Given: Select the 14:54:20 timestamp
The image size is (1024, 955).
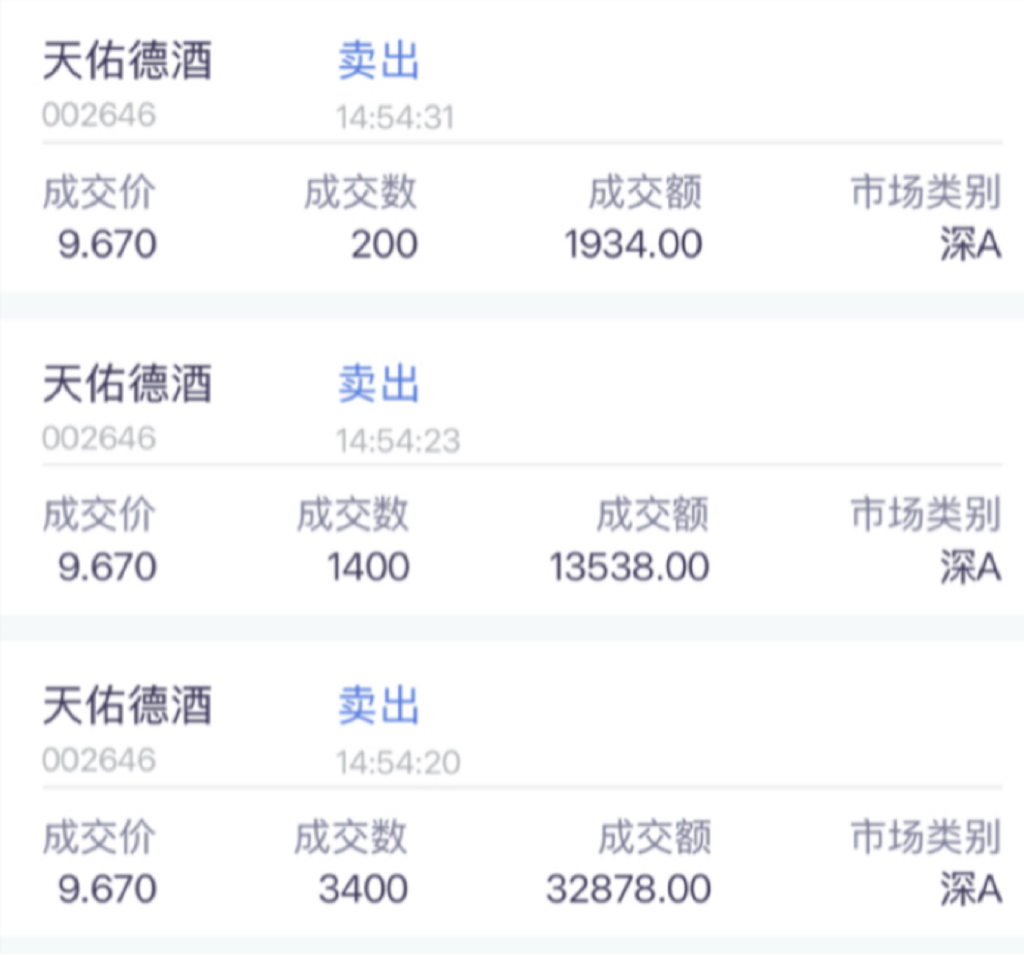Looking at the screenshot, I should [x=397, y=763].
